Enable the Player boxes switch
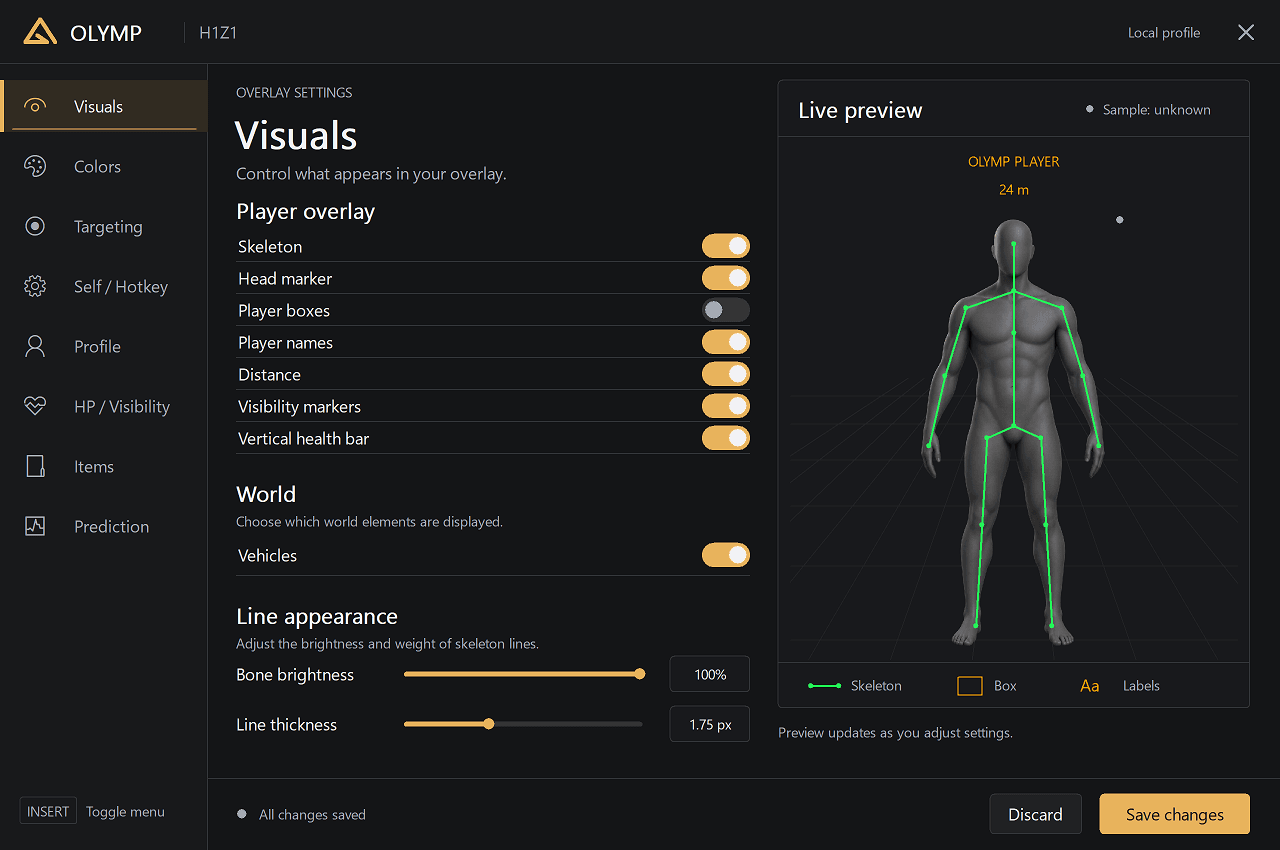This screenshot has width=1280, height=850. pos(726,310)
